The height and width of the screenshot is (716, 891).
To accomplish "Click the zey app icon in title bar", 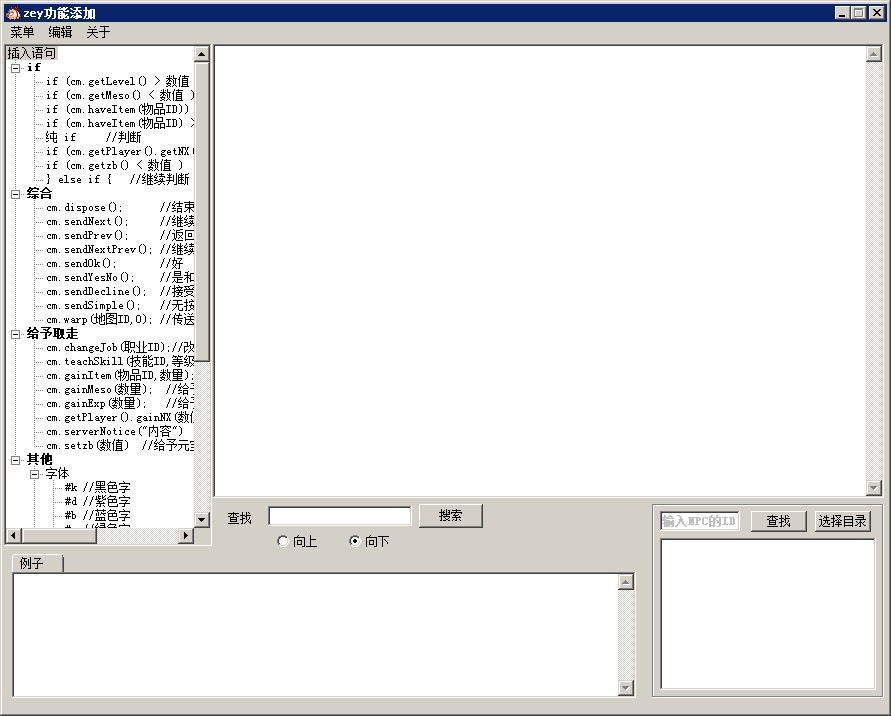I will (13, 13).
